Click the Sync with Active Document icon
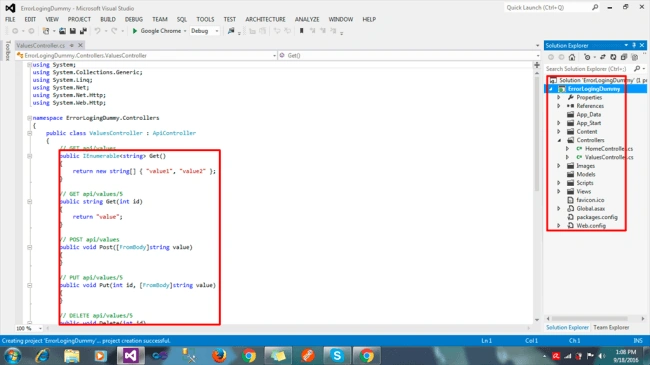The width and height of the screenshot is (650, 365). click(603, 57)
